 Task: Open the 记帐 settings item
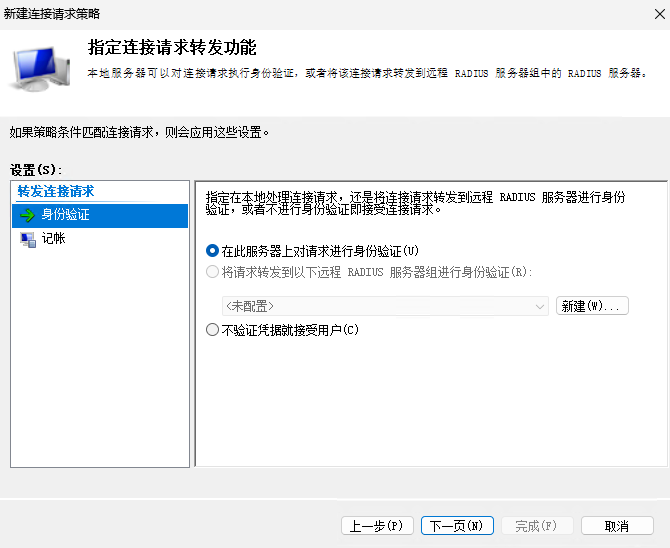coord(100,239)
